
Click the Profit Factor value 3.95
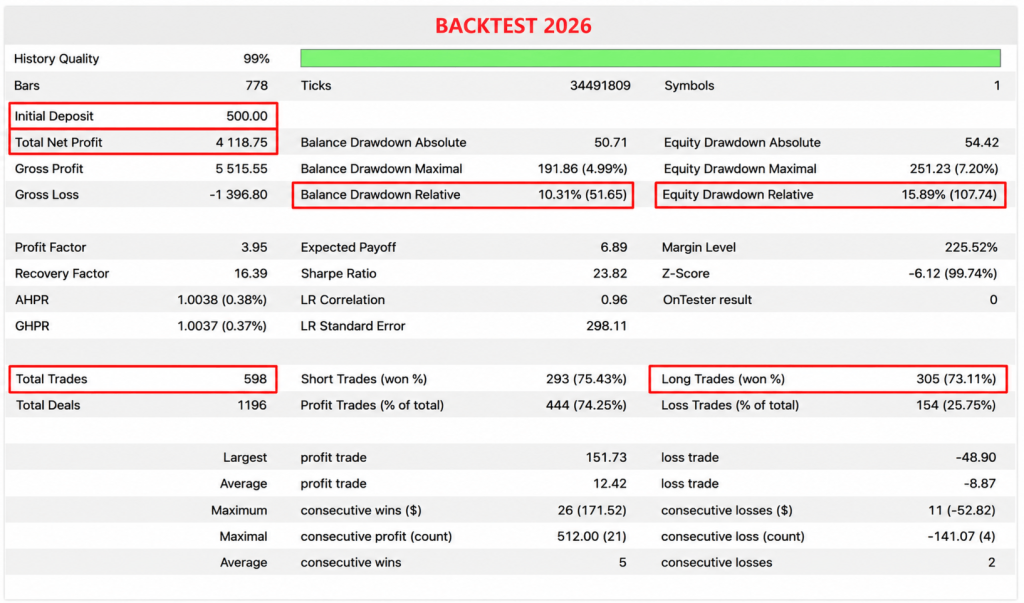pos(254,248)
